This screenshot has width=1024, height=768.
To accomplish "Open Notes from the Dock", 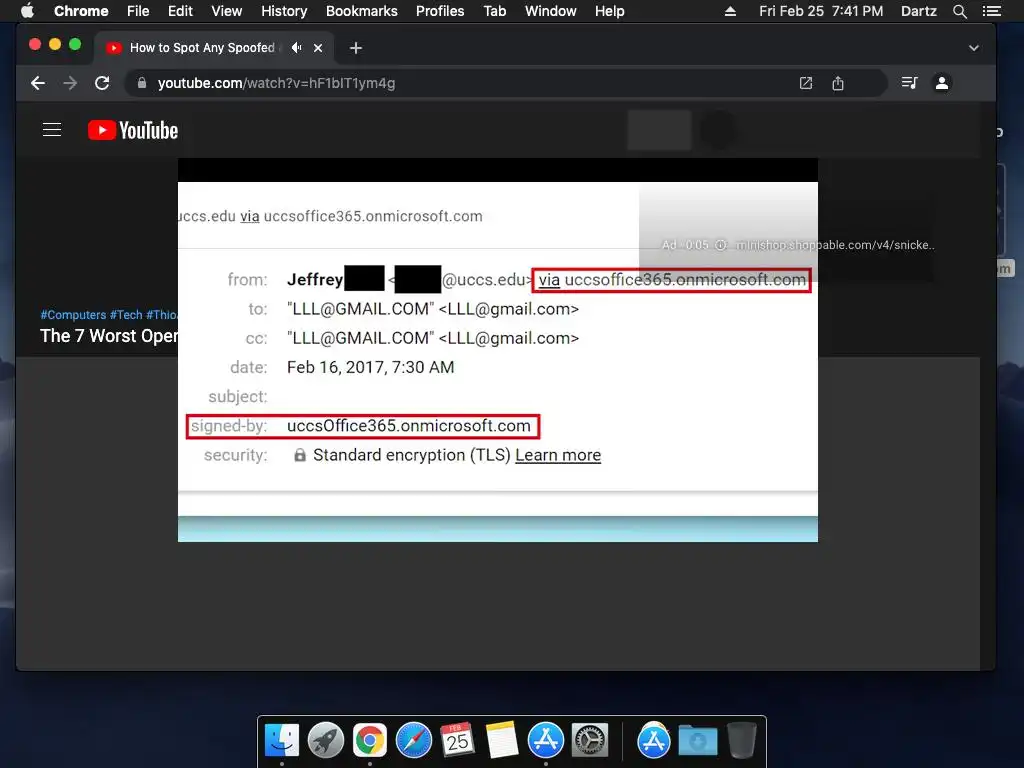I will point(502,741).
